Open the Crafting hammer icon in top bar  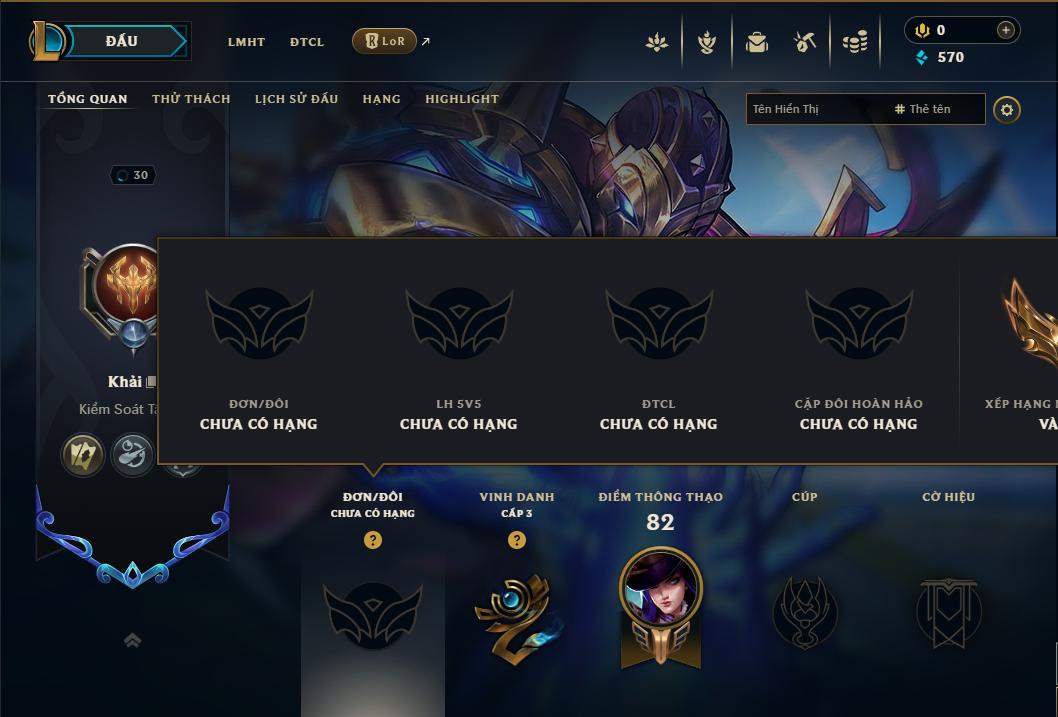pos(805,43)
